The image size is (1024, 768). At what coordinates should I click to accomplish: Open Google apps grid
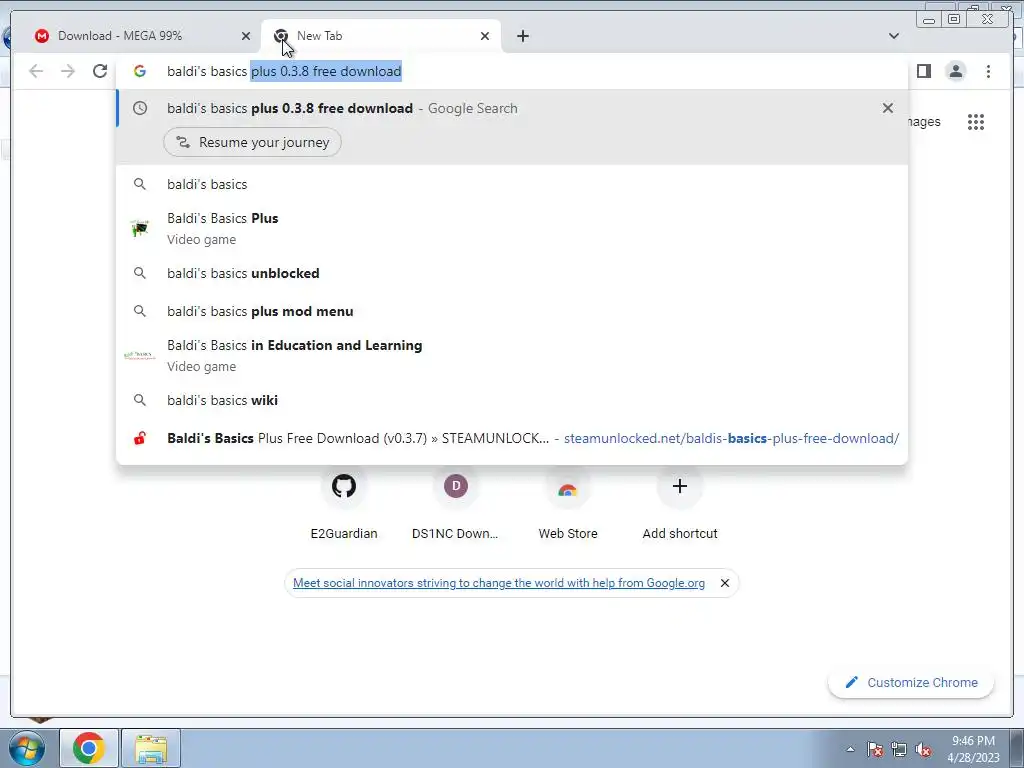coord(976,122)
